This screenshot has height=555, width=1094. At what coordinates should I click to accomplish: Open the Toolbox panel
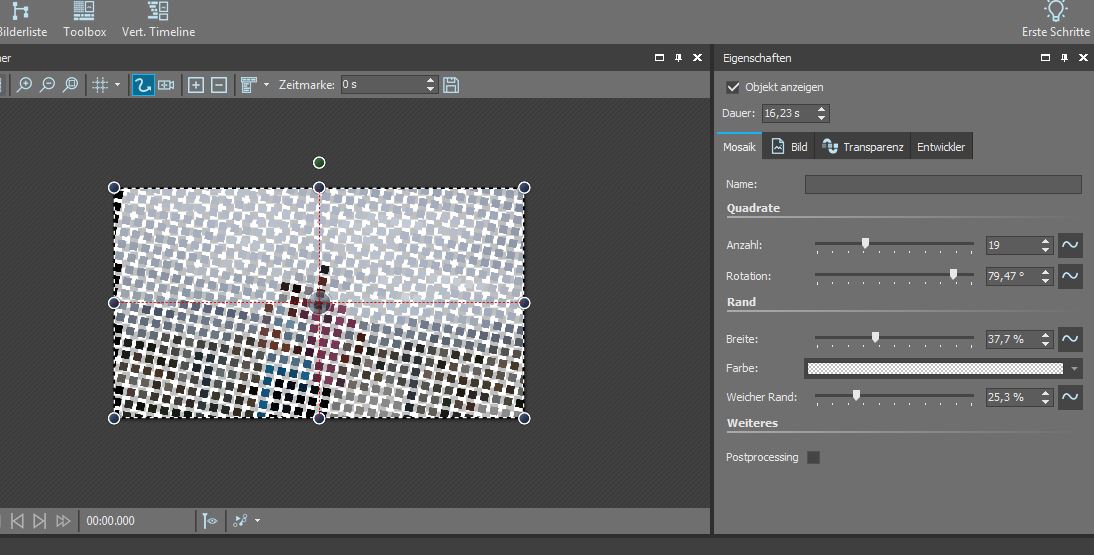click(x=84, y=20)
